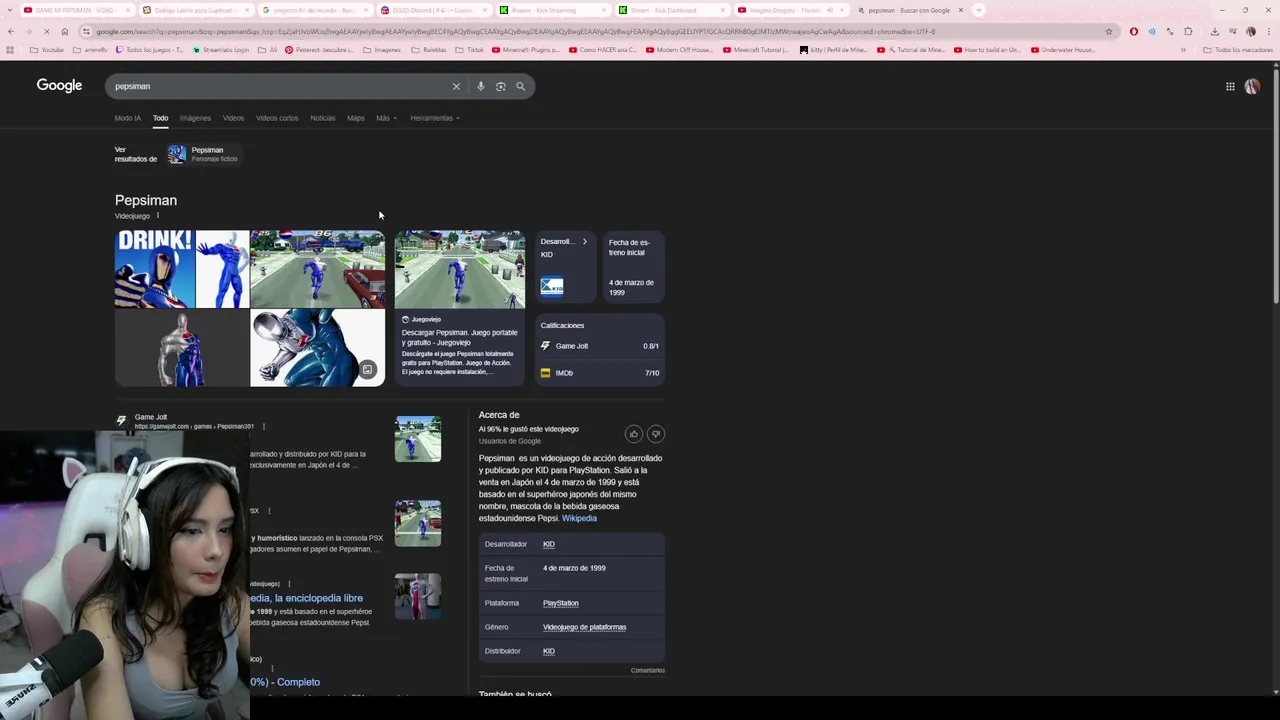Open the Underwater House bookmark
Viewport: 1280px width, 720px height.
(1062, 49)
